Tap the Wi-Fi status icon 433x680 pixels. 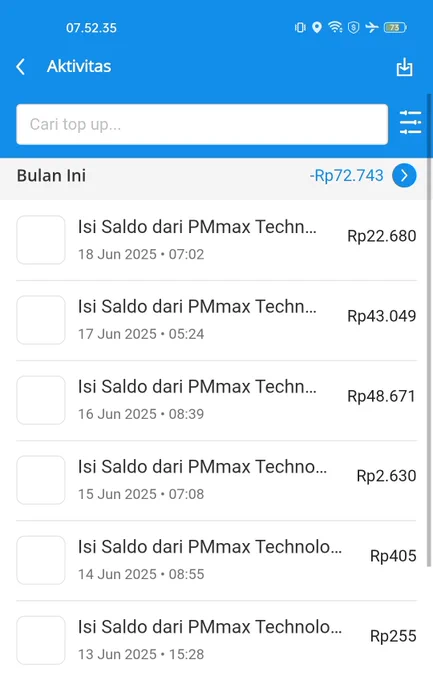click(335, 27)
